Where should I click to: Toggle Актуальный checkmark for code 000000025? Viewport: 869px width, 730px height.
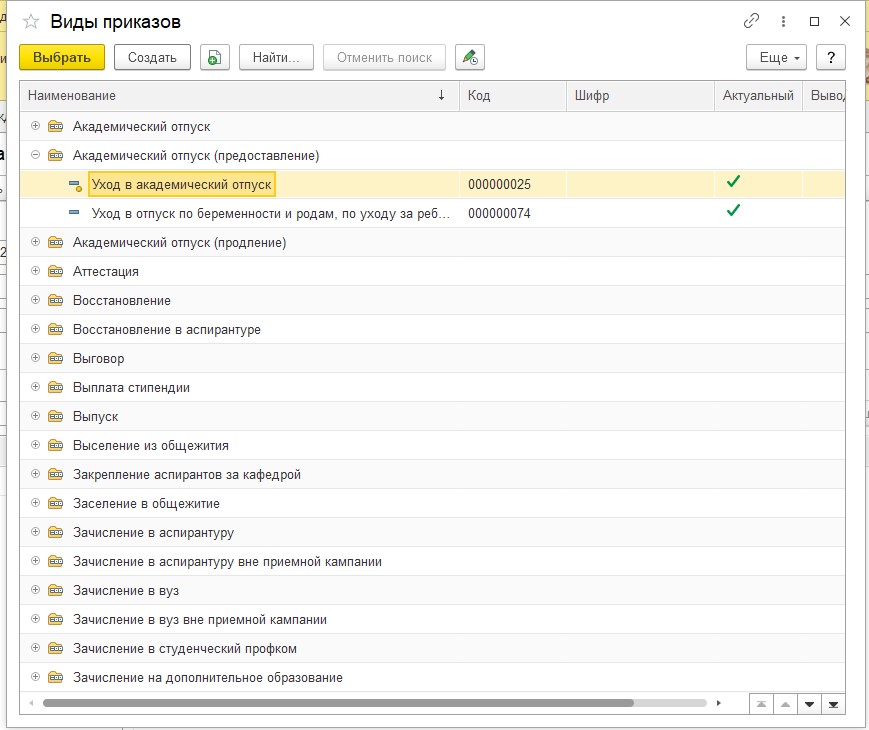733,181
